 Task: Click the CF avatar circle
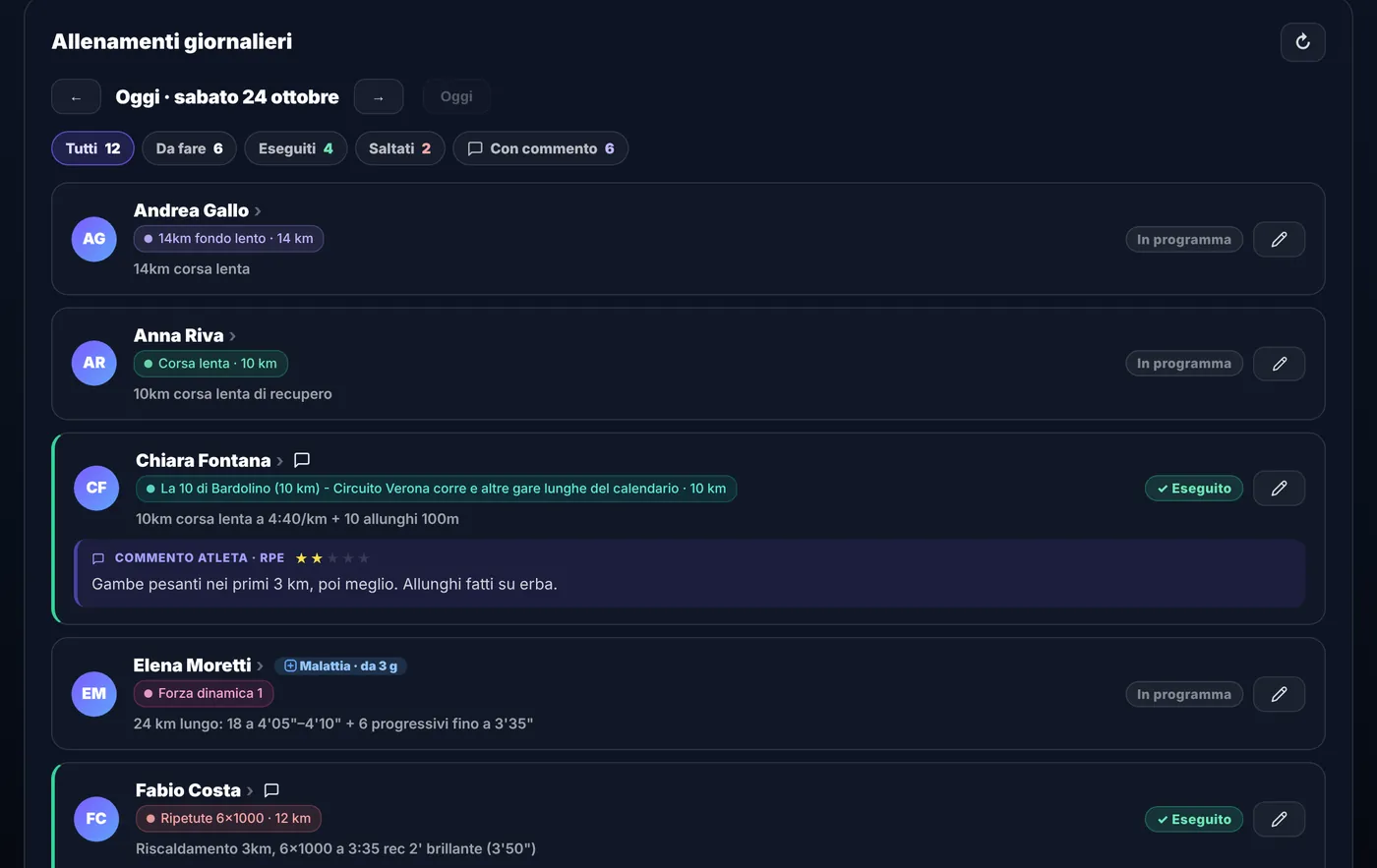[96, 488]
